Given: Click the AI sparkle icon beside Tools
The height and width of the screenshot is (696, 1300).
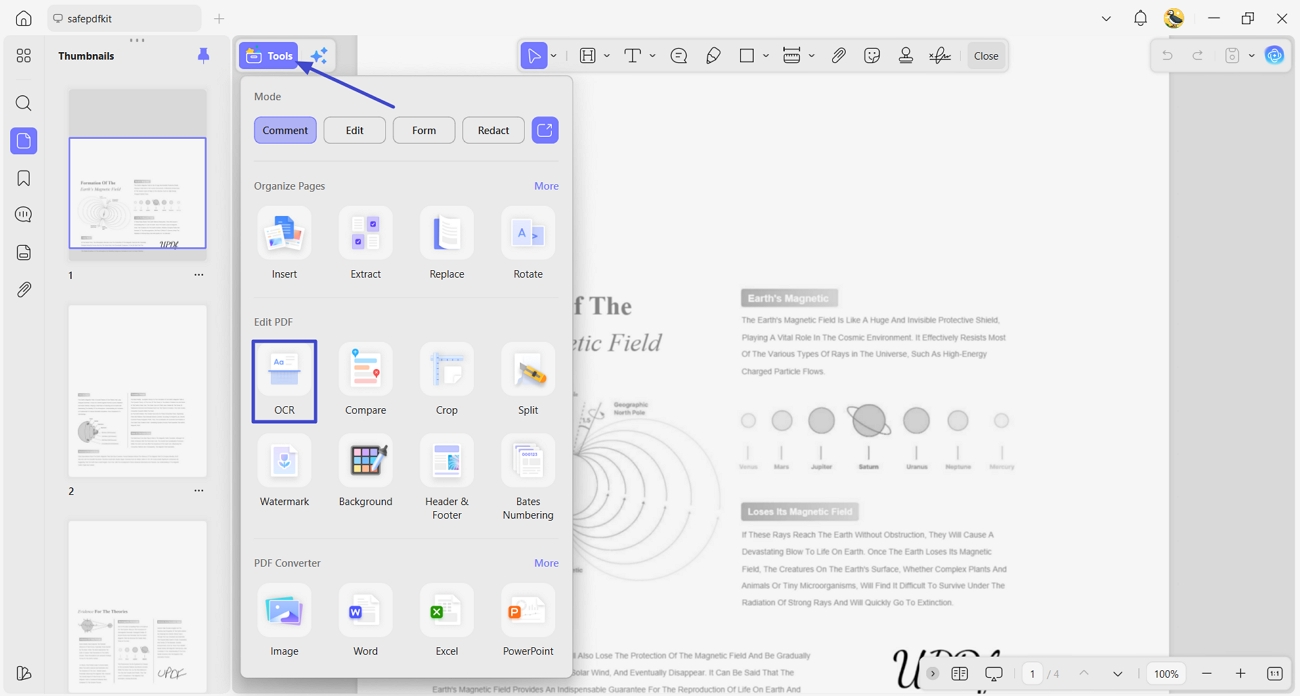Looking at the screenshot, I should (x=319, y=56).
